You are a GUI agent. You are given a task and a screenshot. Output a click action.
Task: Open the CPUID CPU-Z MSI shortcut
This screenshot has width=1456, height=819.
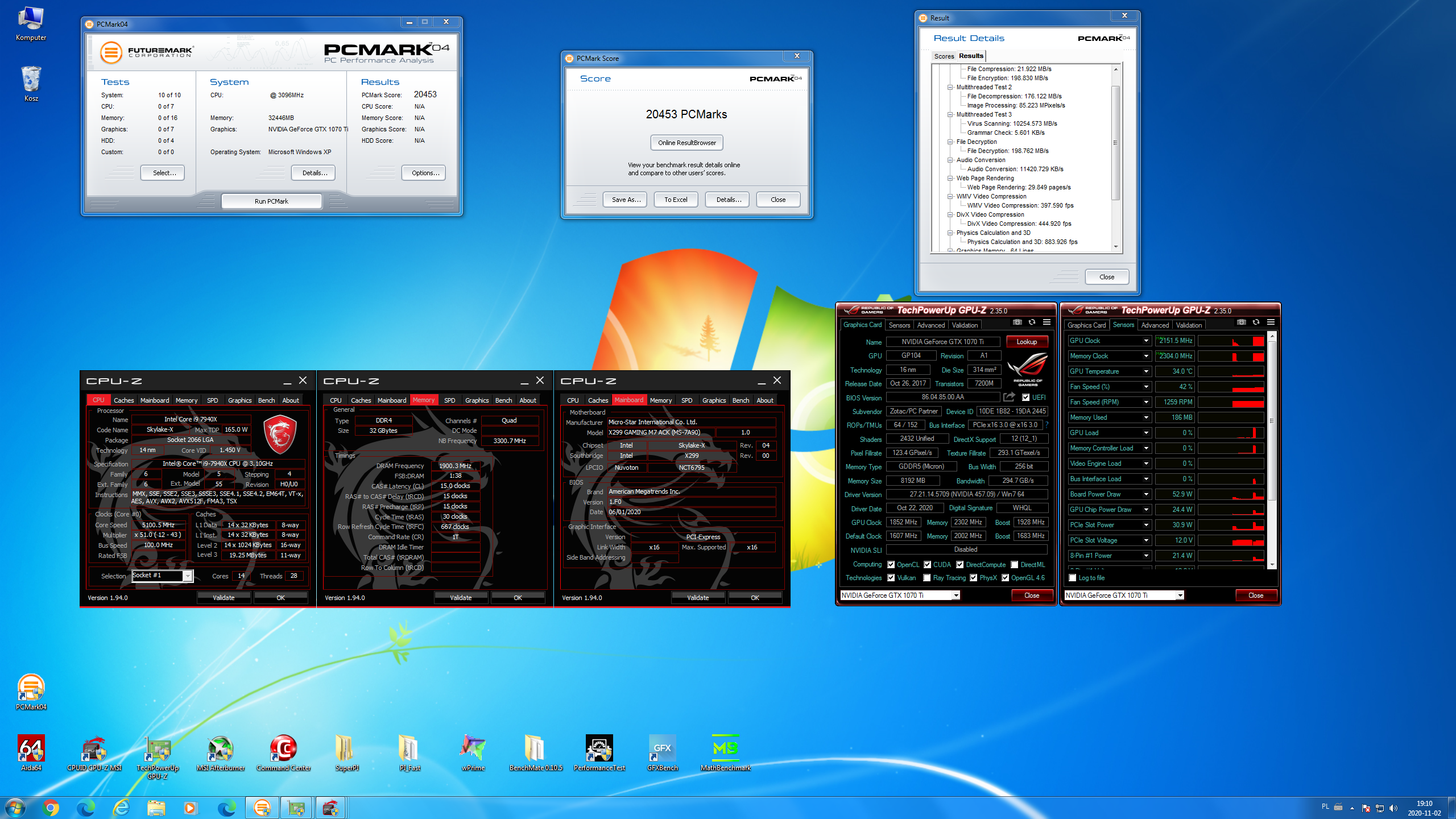94,753
